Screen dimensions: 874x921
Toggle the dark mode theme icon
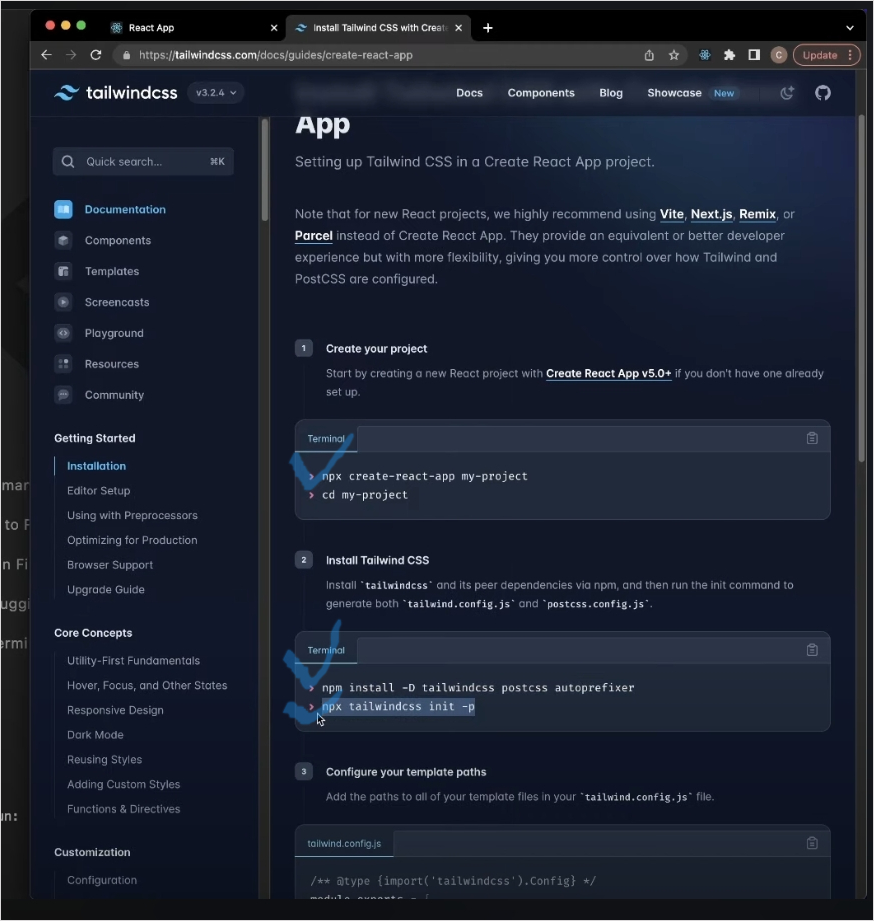tap(787, 93)
